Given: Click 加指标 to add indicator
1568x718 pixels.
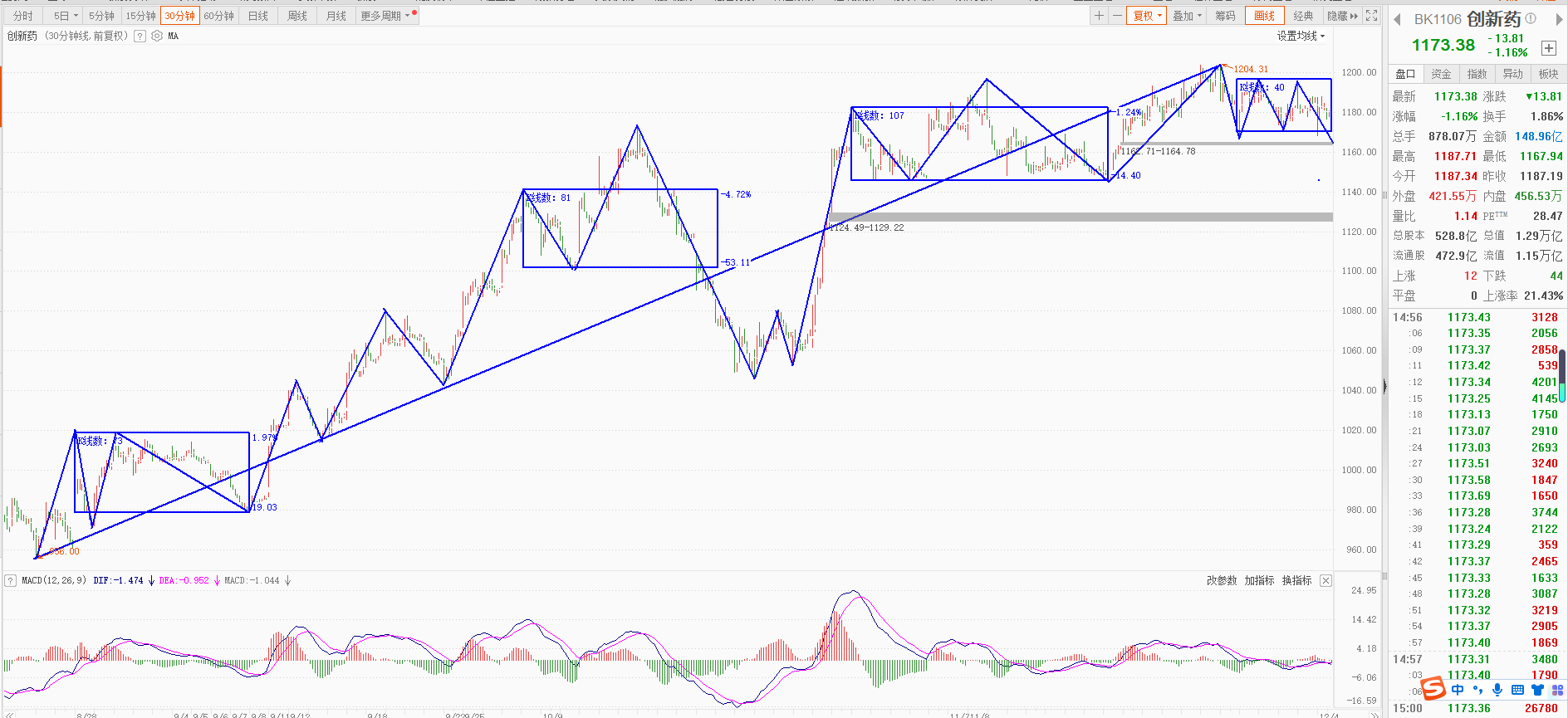Looking at the screenshot, I should click(x=1259, y=580).
